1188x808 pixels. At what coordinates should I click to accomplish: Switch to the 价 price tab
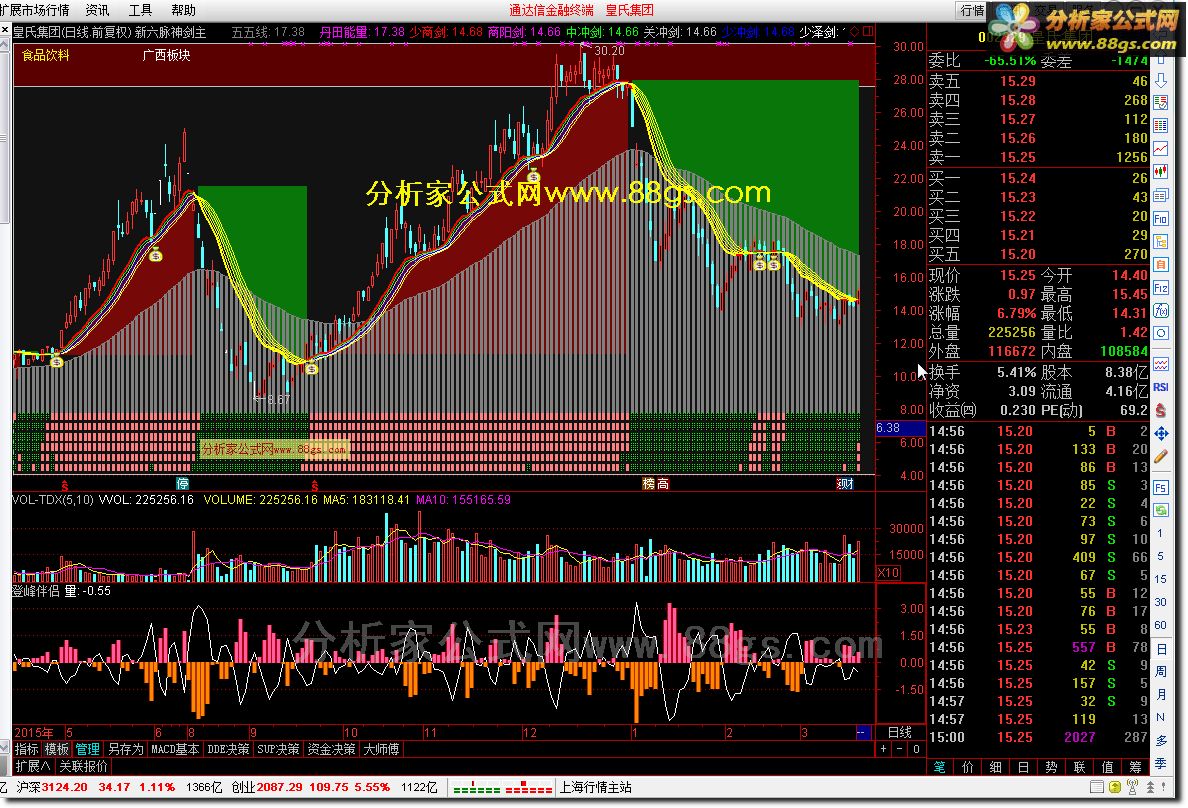968,767
